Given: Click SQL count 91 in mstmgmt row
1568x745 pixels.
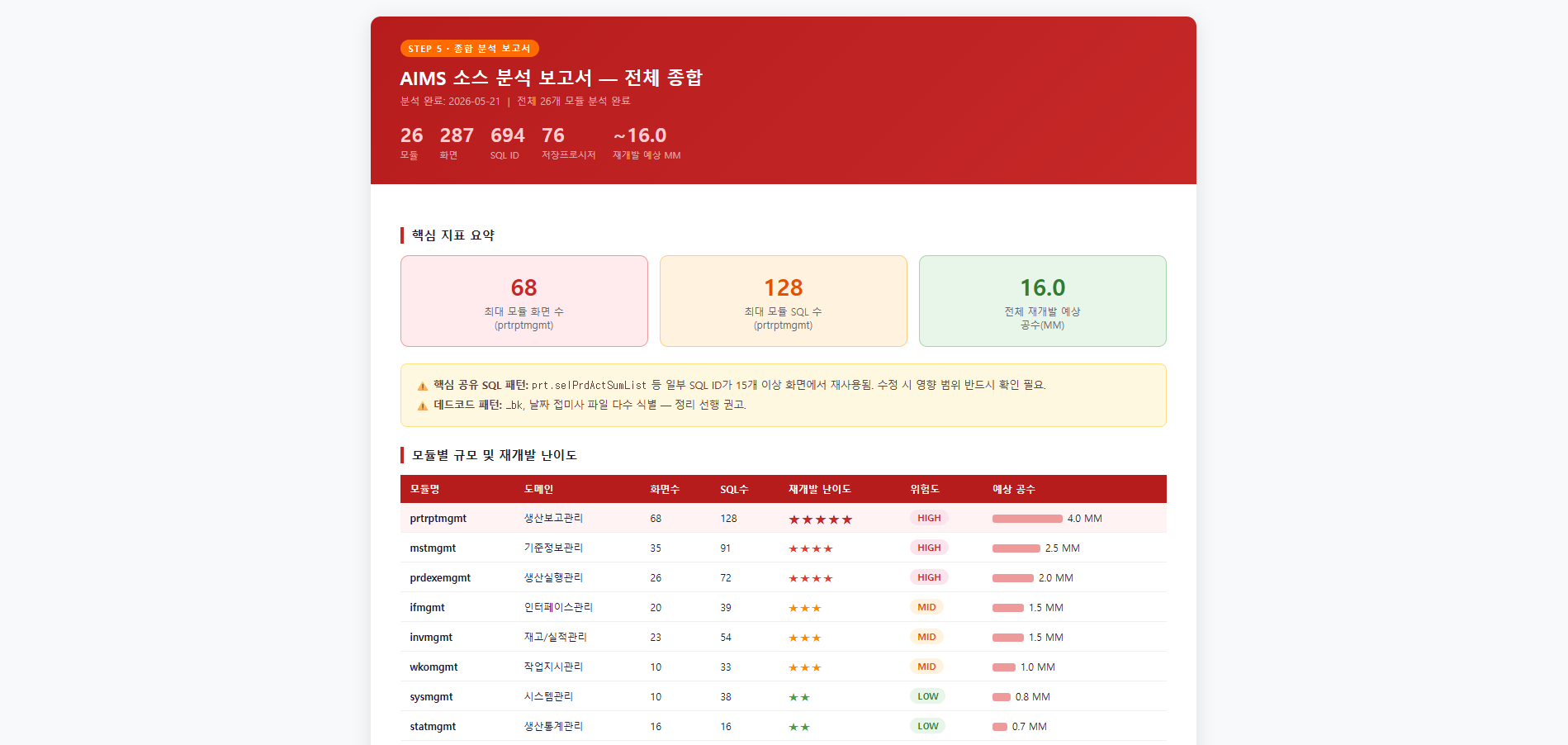Looking at the screenshot, I should pos(725,548).
